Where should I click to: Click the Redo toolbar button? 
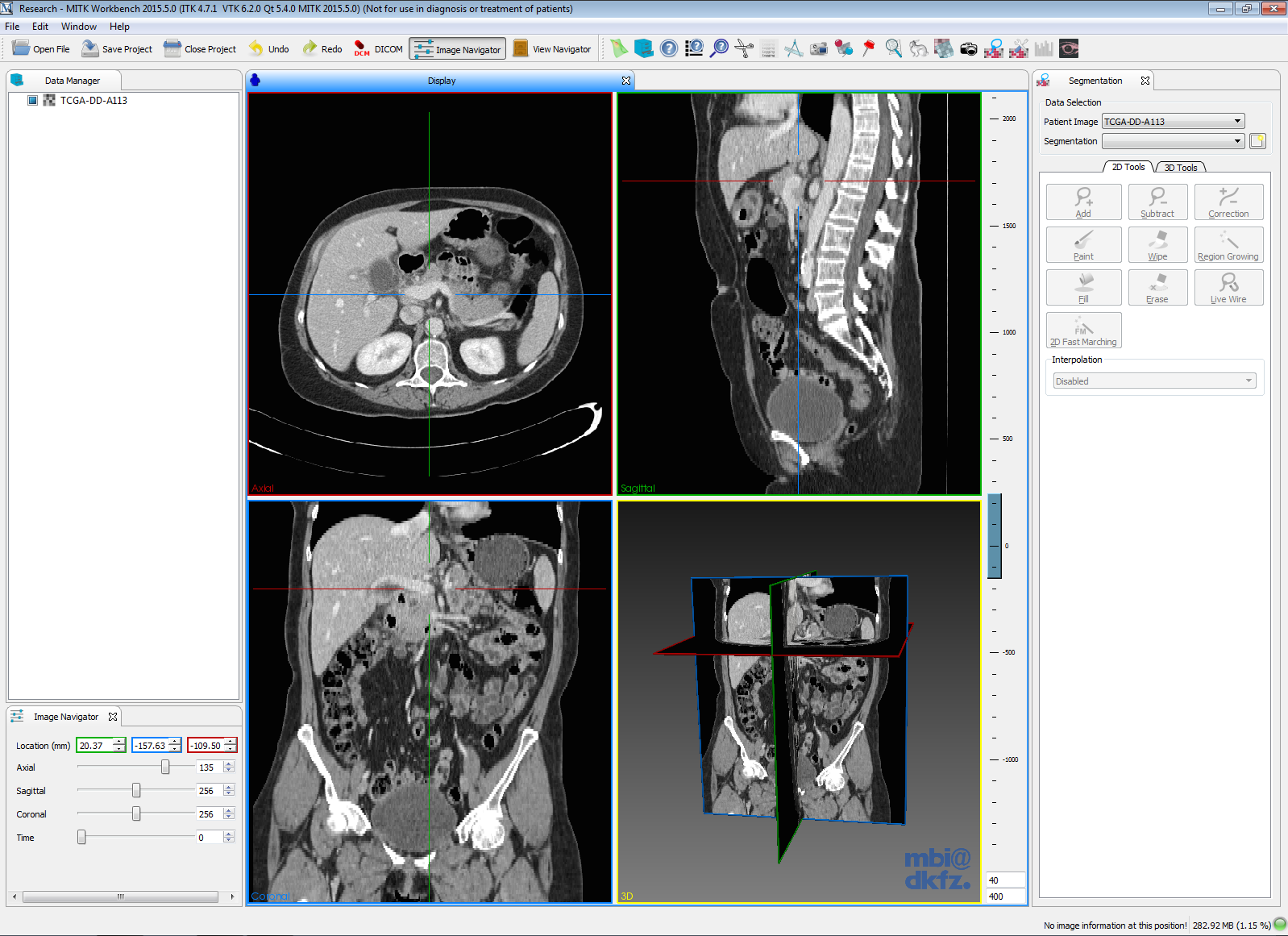322,48
